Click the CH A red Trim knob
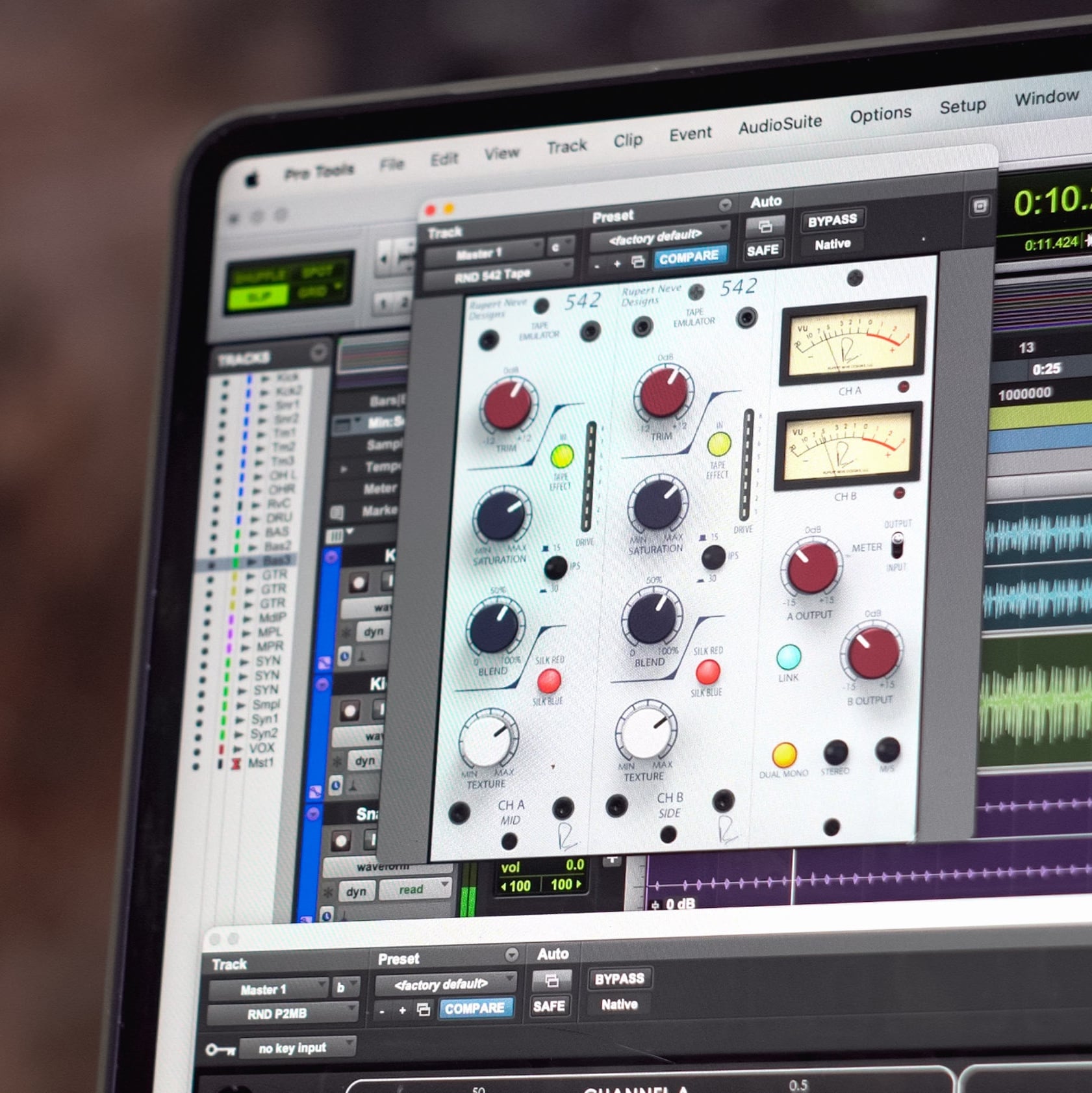Image resolution: width=1092 pixels, height=1093 pixels. (508, 404)
